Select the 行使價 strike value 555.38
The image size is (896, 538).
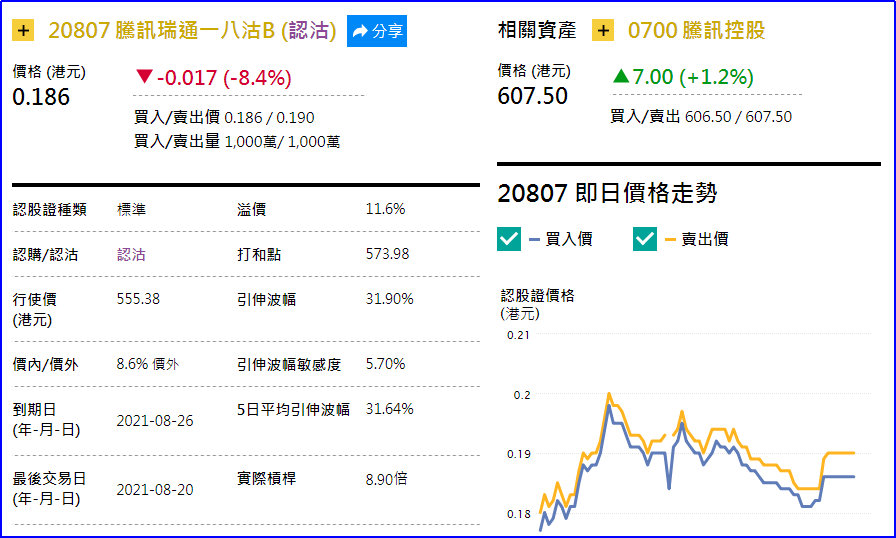138,299
